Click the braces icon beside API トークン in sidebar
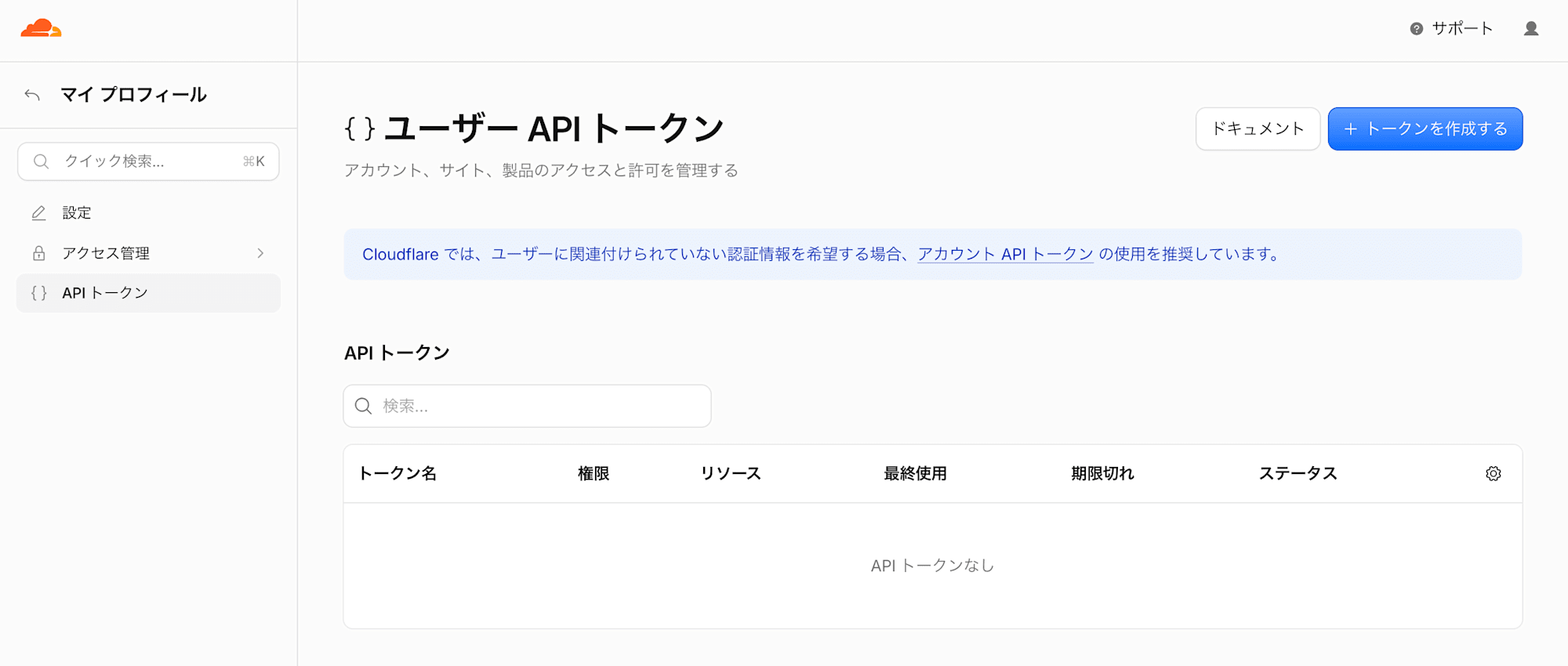1568x666 pixels. (x=38, y=293)
